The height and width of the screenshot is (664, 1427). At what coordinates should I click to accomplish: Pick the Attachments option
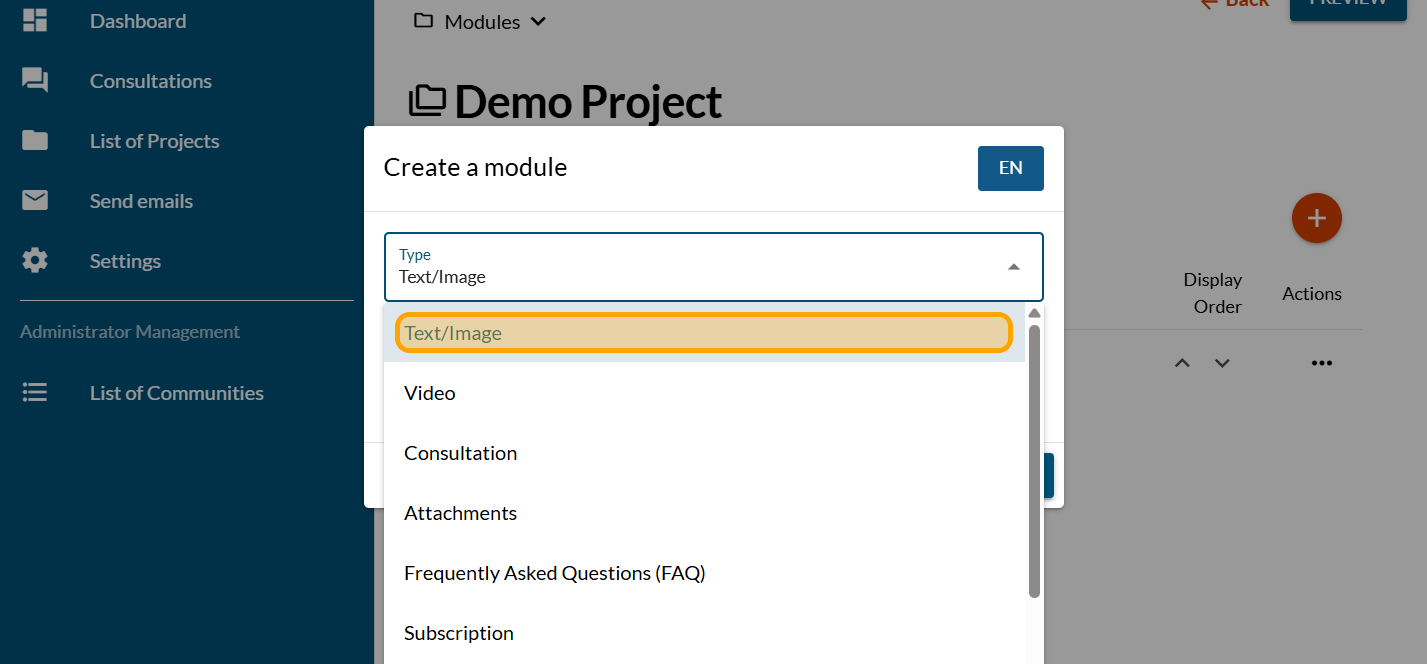(460, 513)
